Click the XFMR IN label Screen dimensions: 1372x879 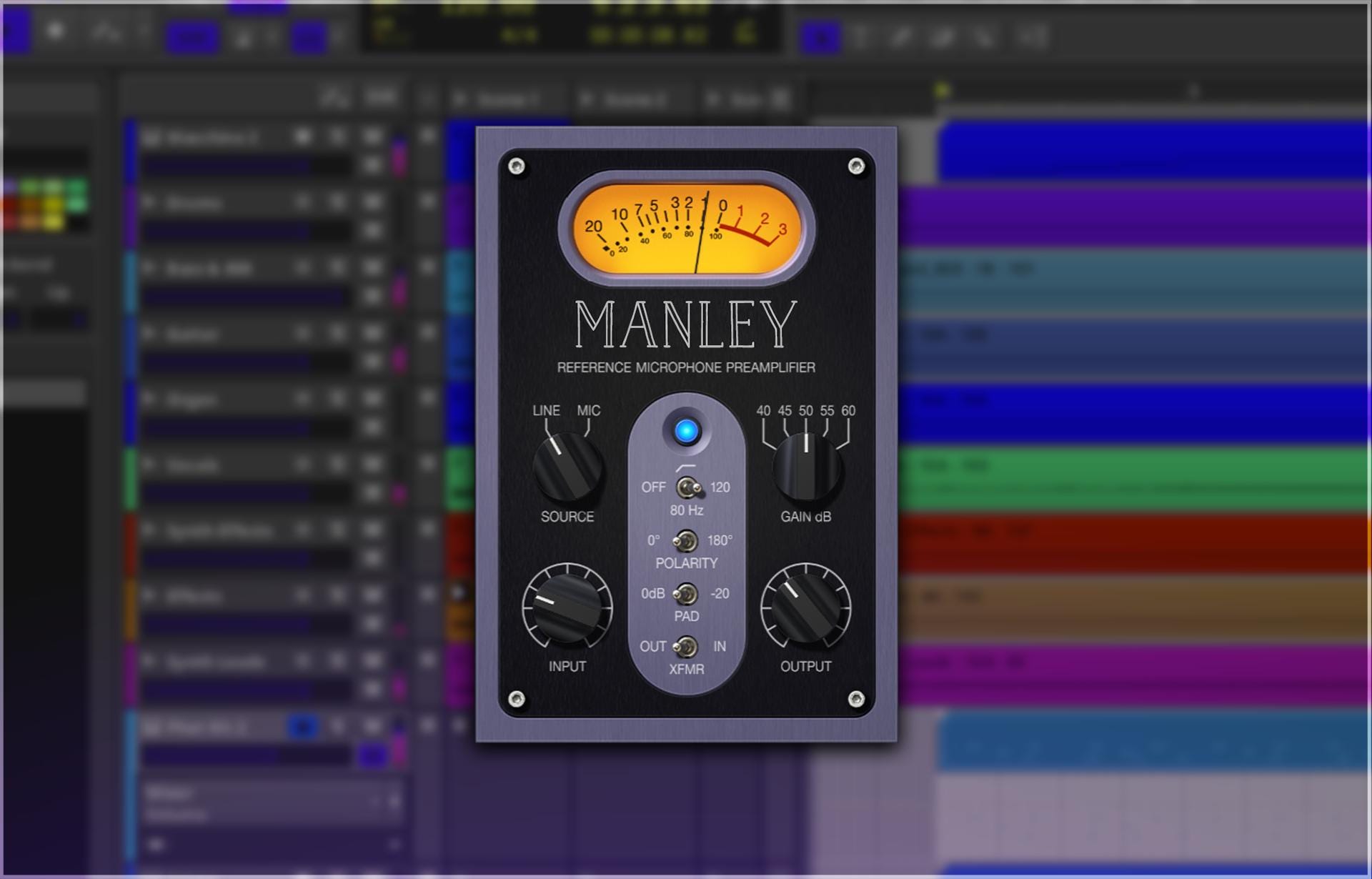[x=720, y=647]
